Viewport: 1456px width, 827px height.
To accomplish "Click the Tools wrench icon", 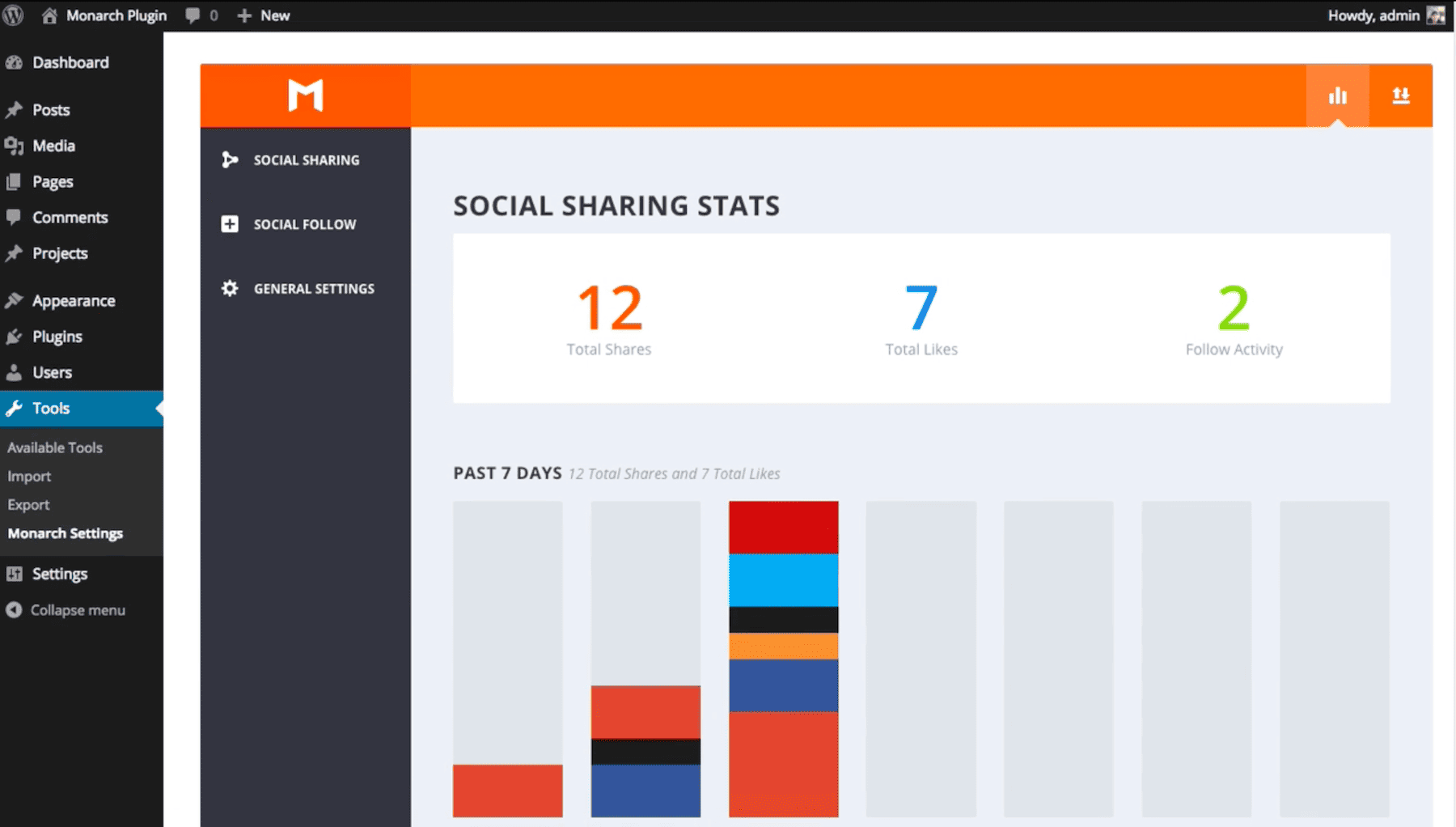I will click(15, 409).
